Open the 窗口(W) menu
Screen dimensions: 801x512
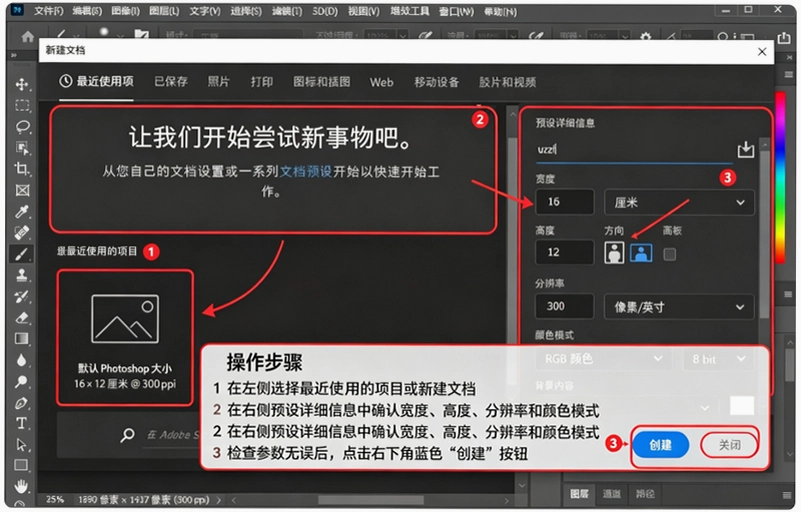click(456, 11)
